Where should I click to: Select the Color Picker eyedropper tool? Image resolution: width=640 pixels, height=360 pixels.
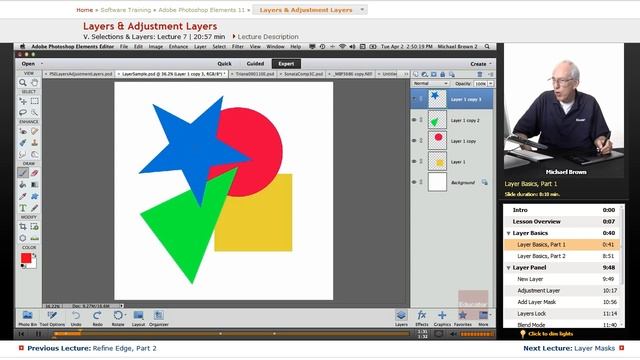(x=23, y=196)
